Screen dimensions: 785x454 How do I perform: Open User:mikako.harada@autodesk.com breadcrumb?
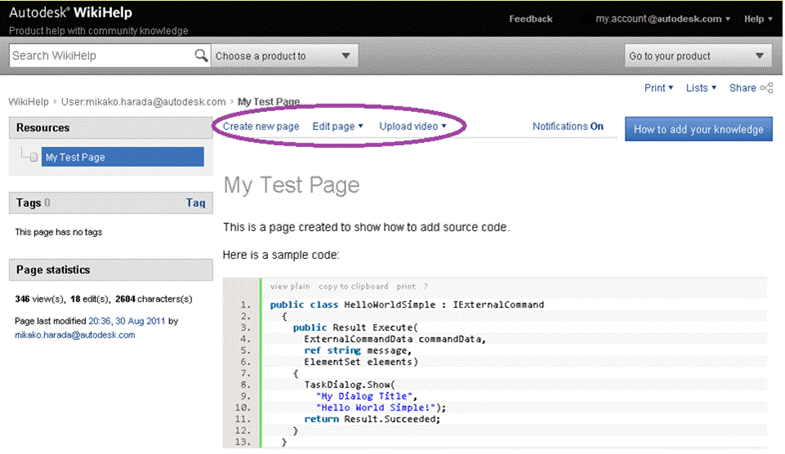point(143,102)
